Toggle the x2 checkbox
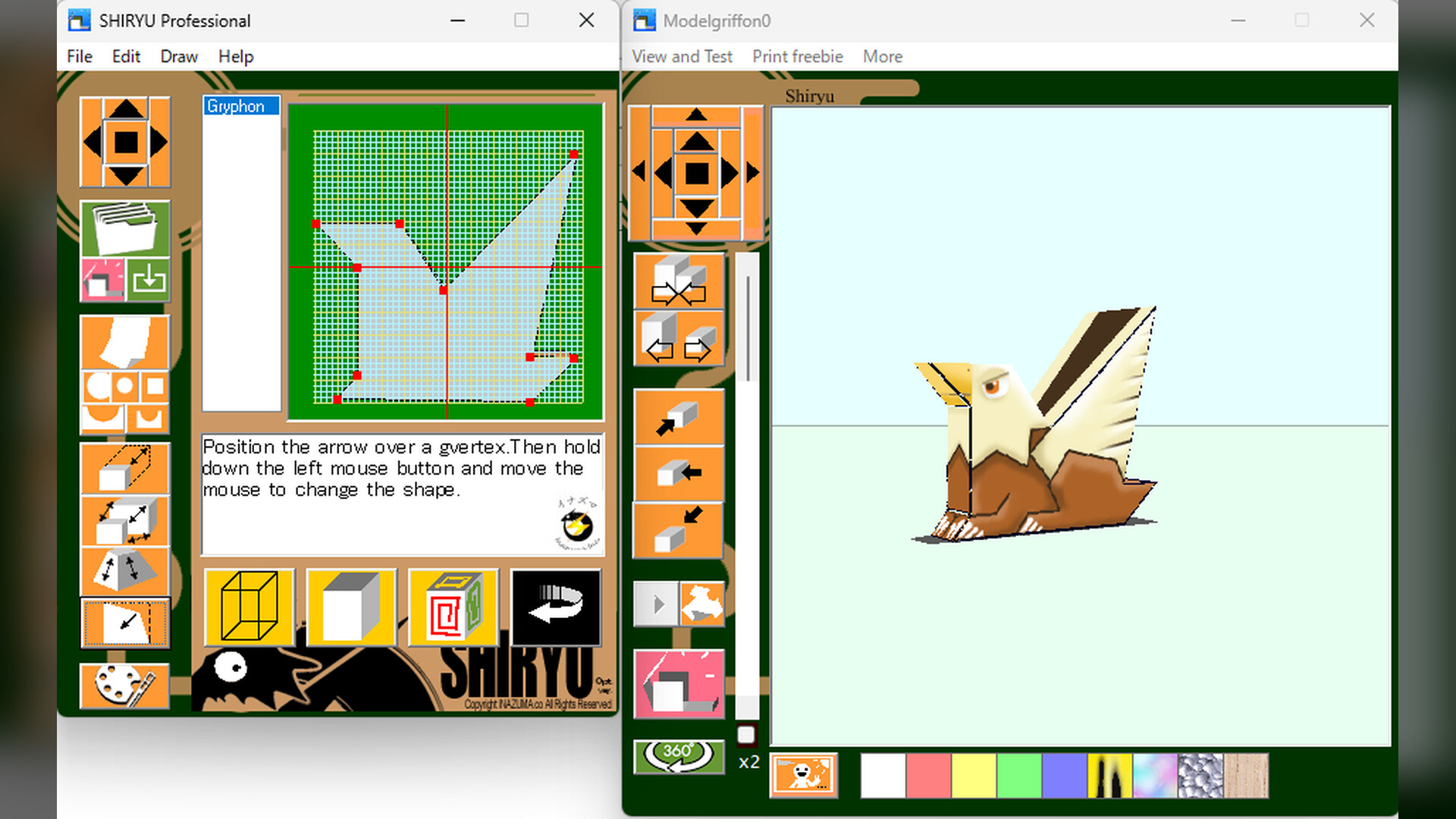 pyautogui.click(x=746, y=734)
